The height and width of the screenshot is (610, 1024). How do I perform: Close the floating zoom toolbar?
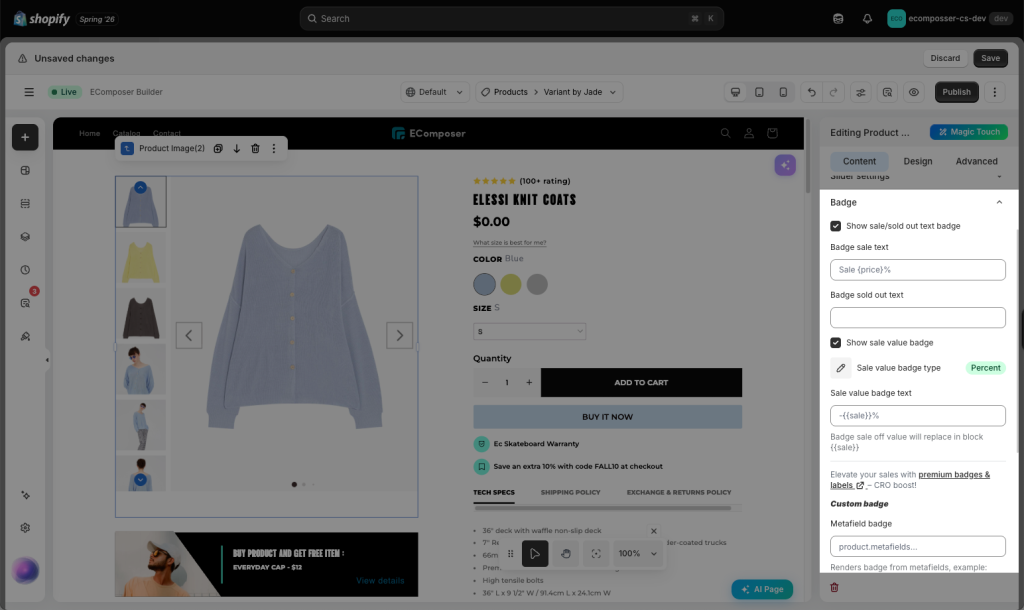[654, 531]
